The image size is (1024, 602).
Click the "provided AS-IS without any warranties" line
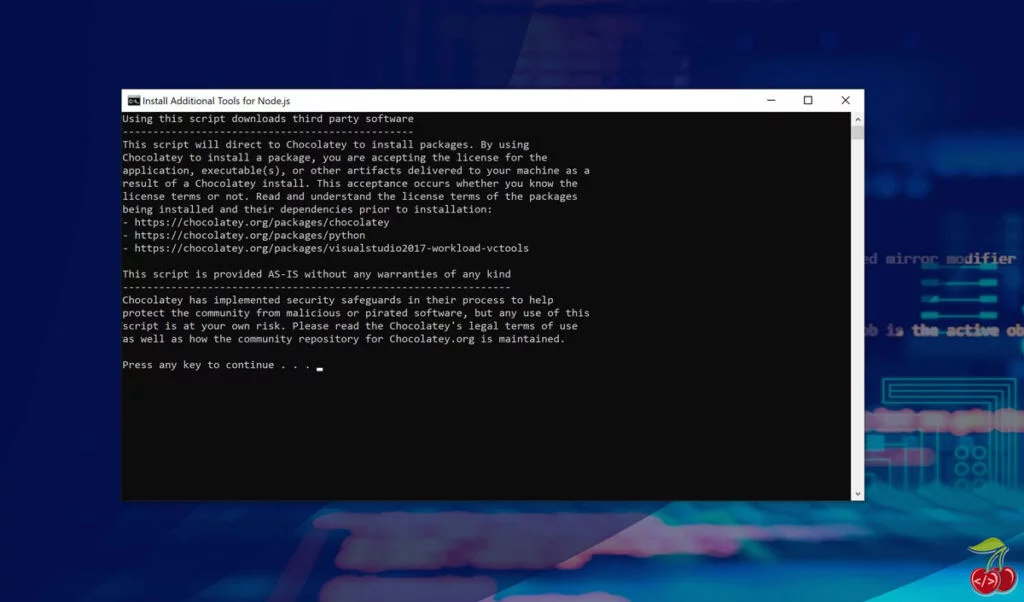317,274
